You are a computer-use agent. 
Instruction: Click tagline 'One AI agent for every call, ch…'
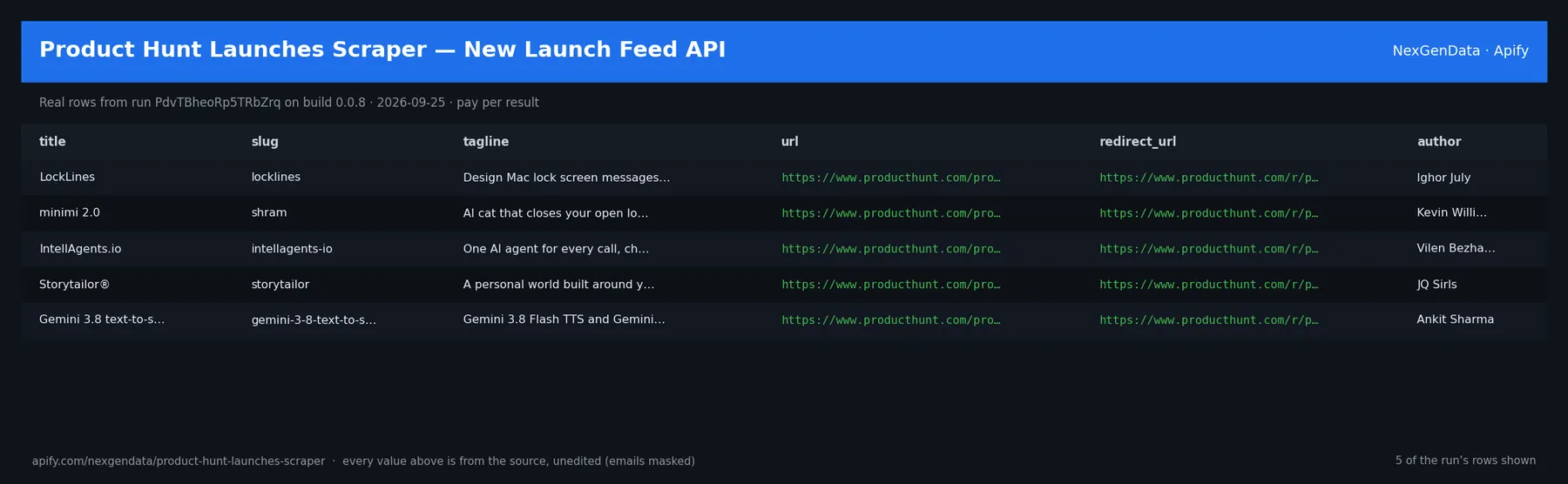click(556, 249)
